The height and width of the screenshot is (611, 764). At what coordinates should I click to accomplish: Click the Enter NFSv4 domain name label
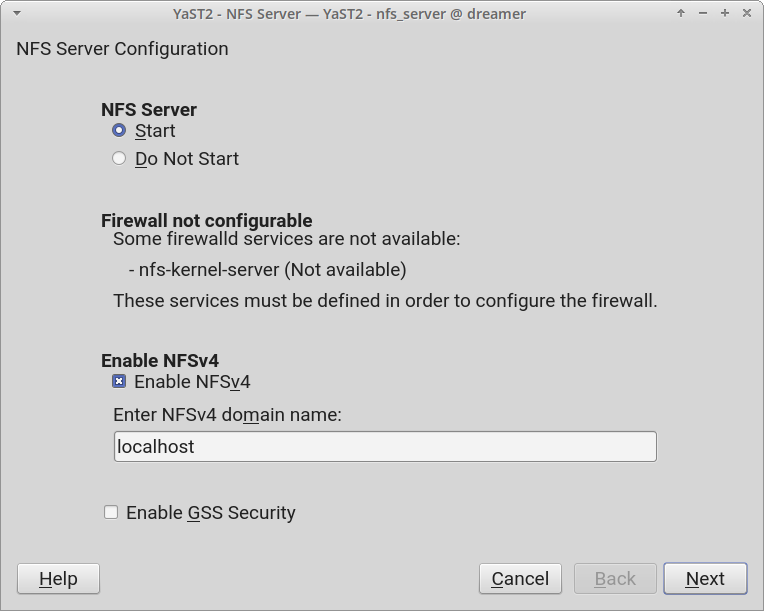tap(228, 414)
